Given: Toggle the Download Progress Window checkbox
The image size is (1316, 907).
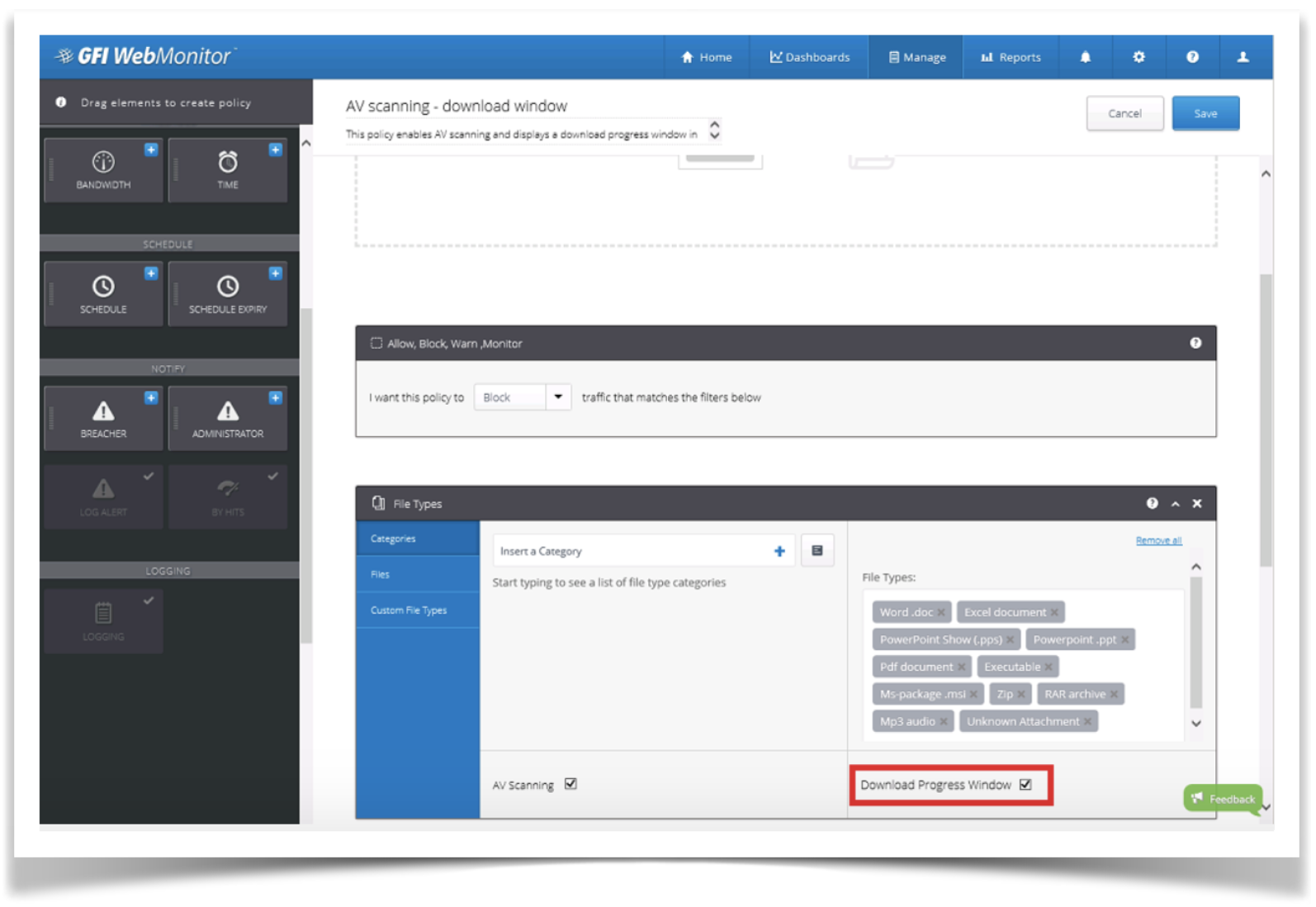Looking at the screenshot, I should (x=1025, y=785).
